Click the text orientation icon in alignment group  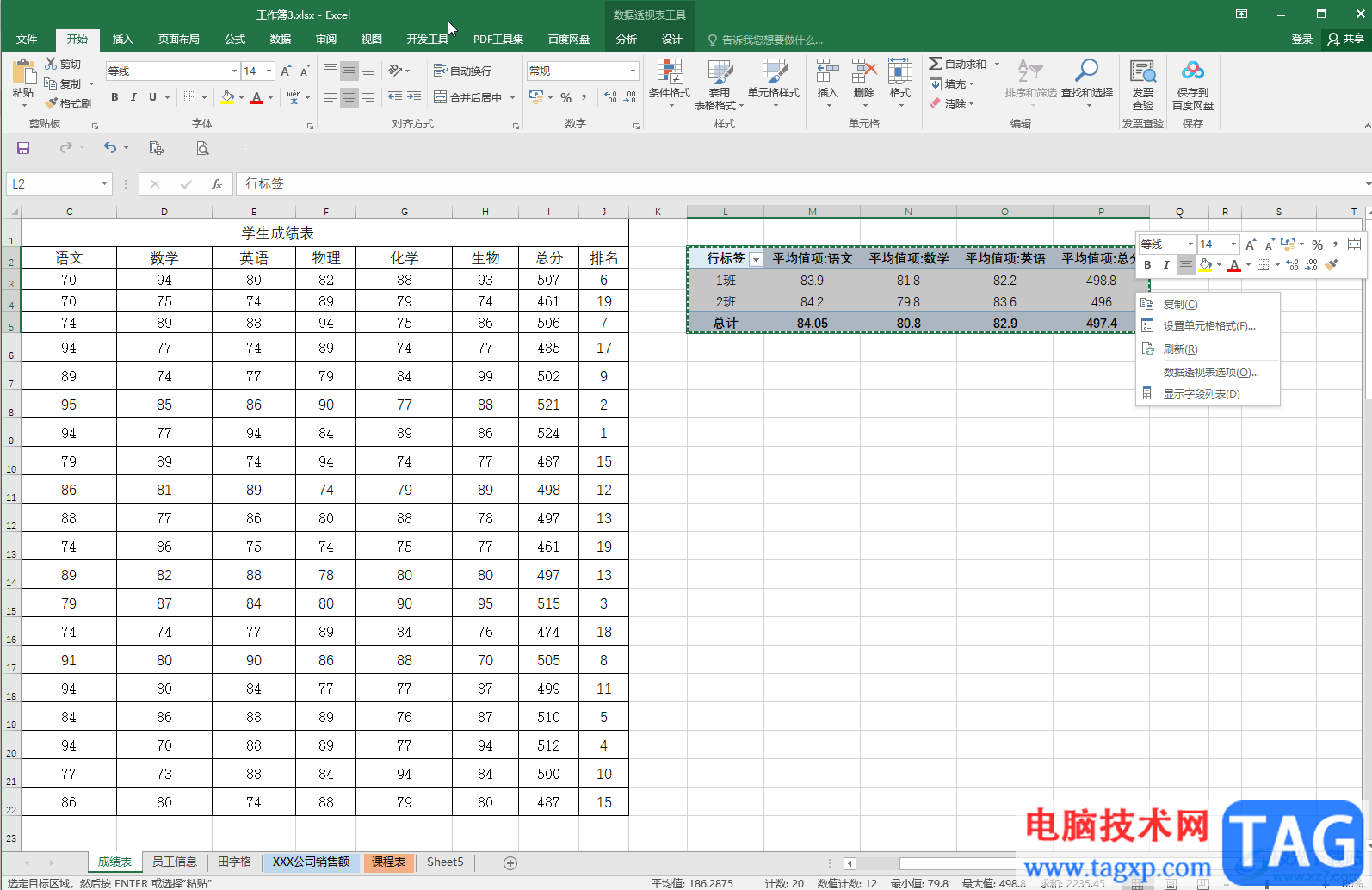395,71
